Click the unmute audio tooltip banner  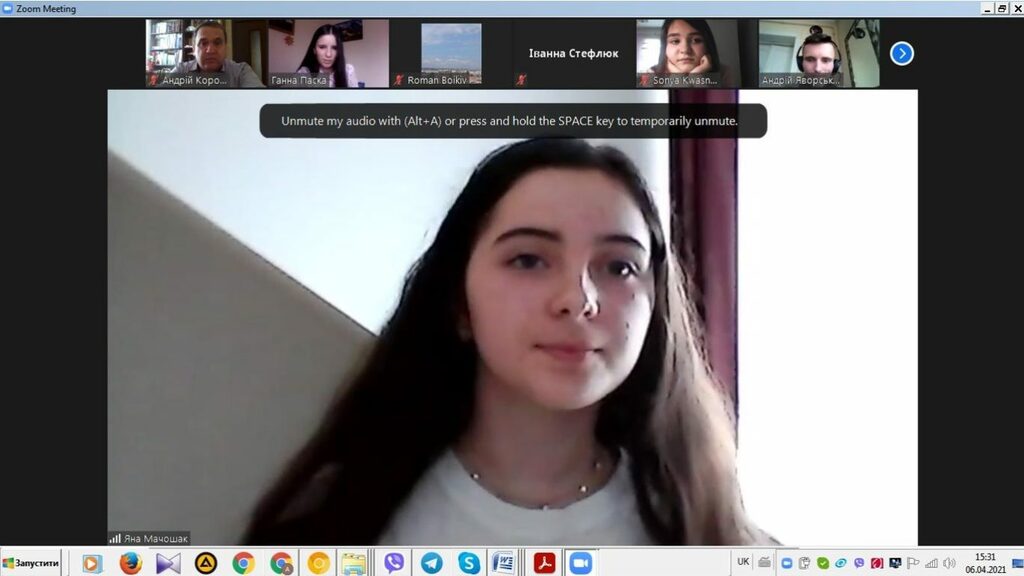[x=513, y=121]
